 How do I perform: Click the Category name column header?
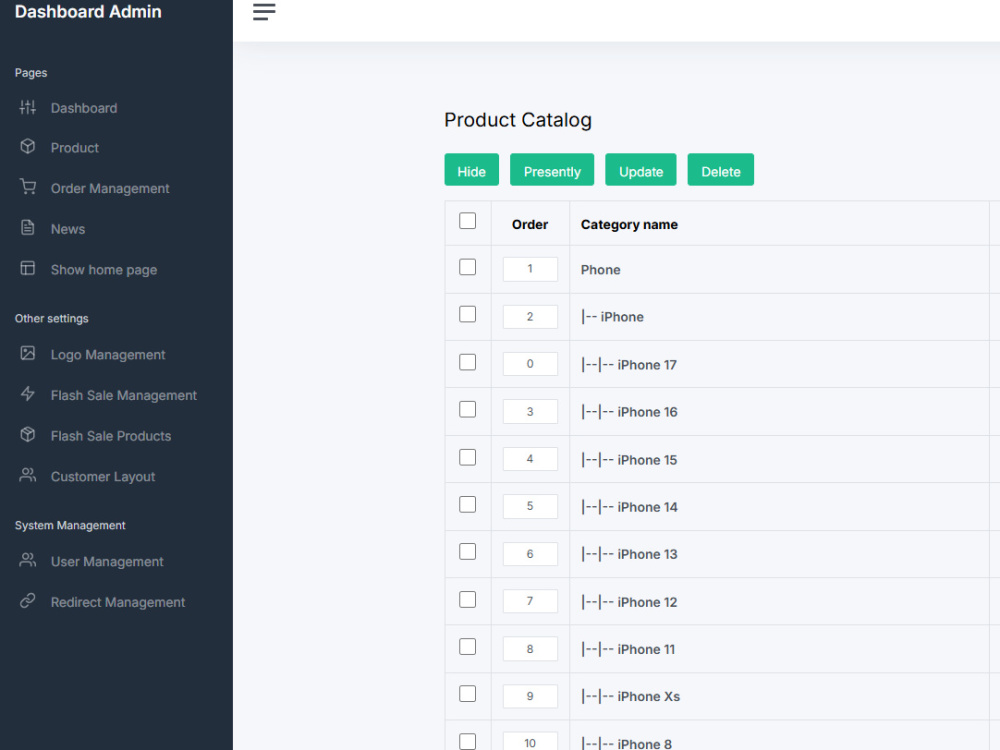click(x=629, y=224)
